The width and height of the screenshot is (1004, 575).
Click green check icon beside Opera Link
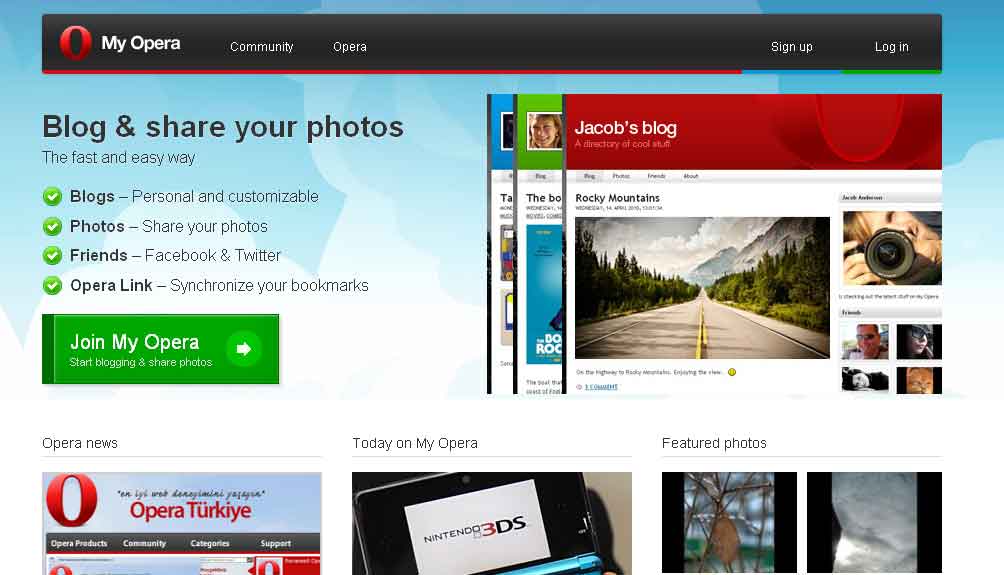tap(53, 285)
